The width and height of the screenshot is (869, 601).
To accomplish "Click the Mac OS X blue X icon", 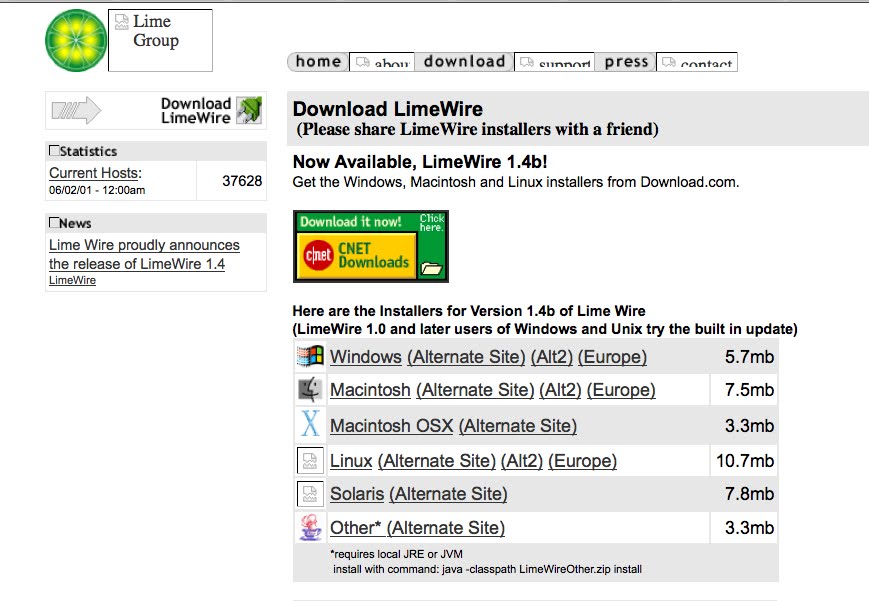I will (310, 424).
